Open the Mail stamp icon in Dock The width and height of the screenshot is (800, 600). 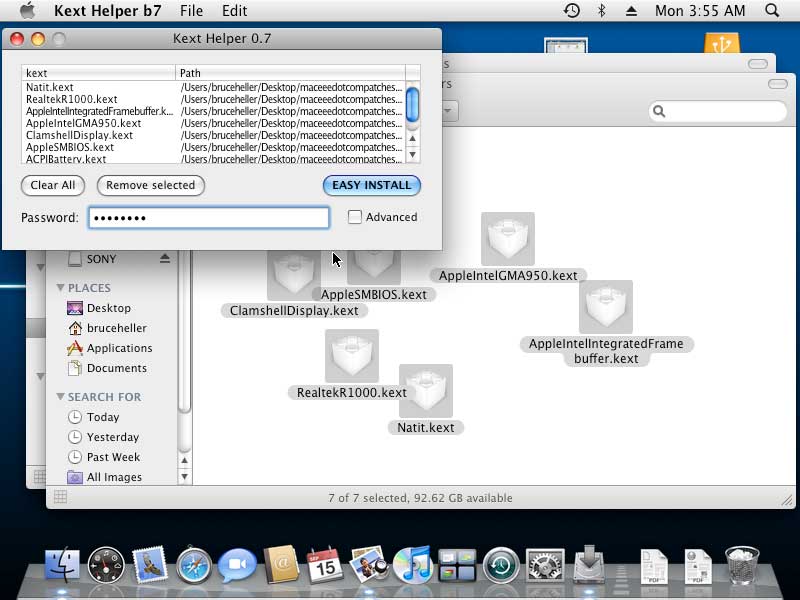point(149,565)
